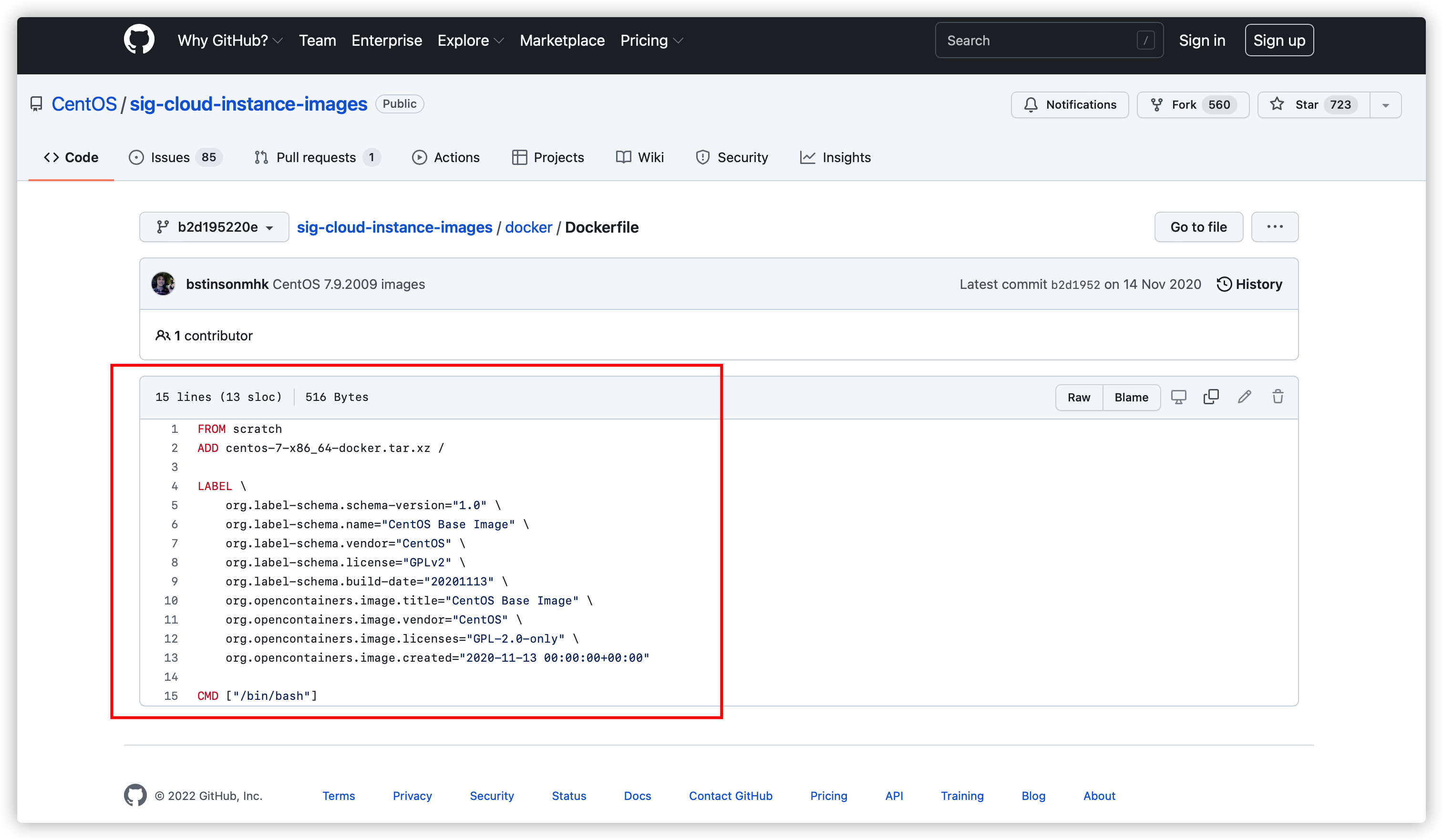Open the History view for this file
Image resolution: width=1443 pixels, height=840 pixels.
click(1250, 284)
